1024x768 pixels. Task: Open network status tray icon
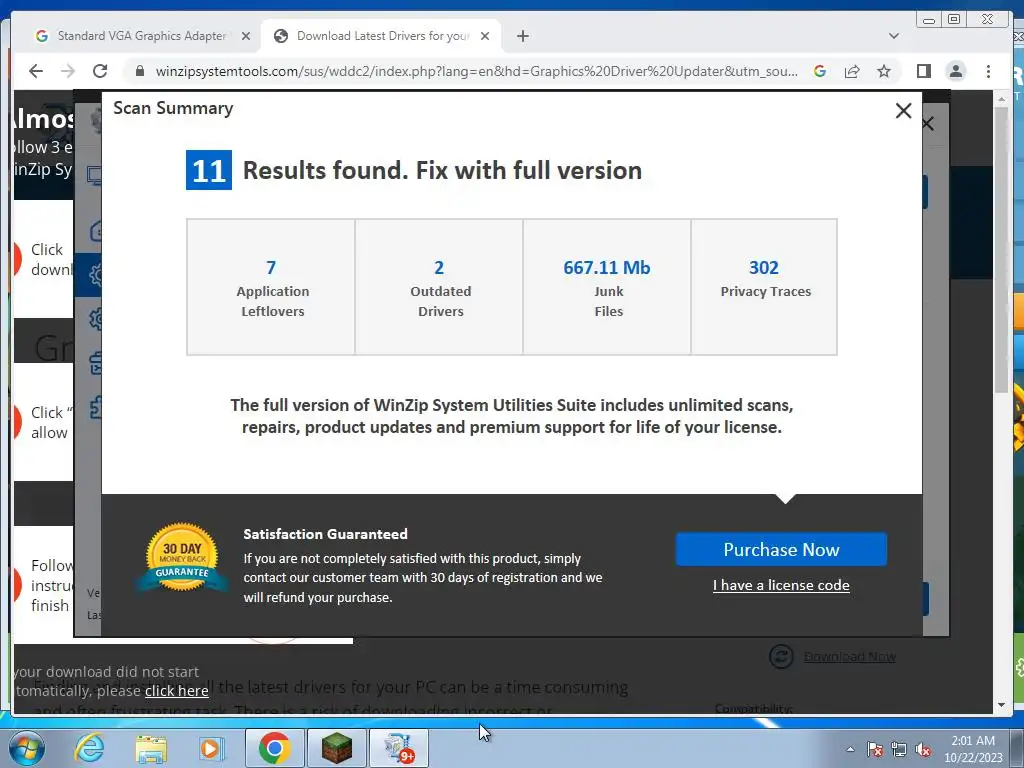[899, 750]
